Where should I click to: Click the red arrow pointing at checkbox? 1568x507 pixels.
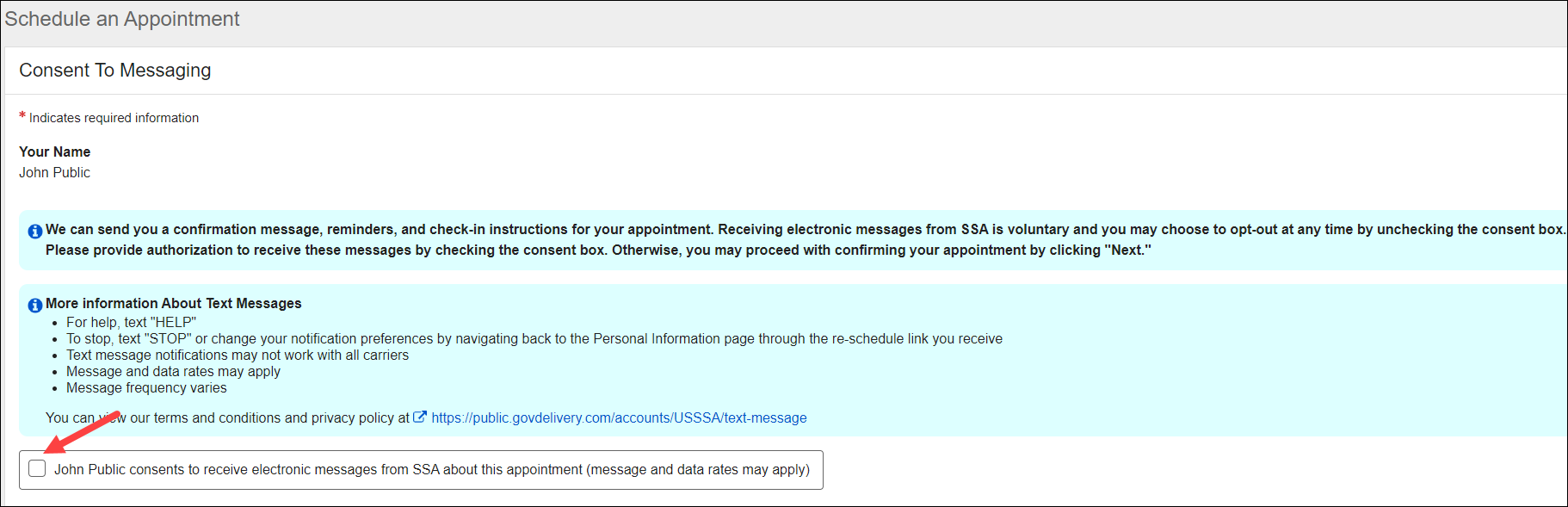click(x=80, y=430)
